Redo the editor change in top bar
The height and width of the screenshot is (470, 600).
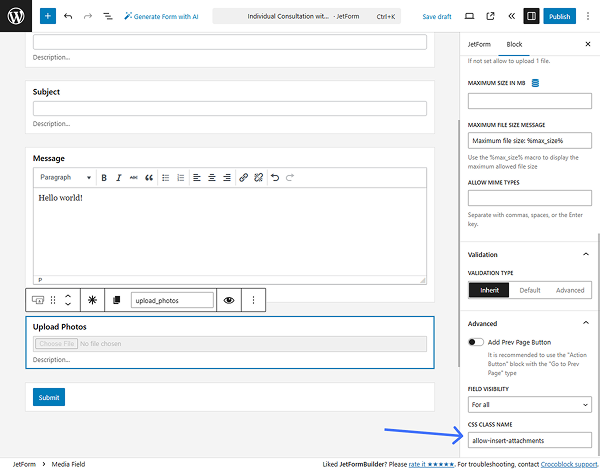tap(88, 16)
